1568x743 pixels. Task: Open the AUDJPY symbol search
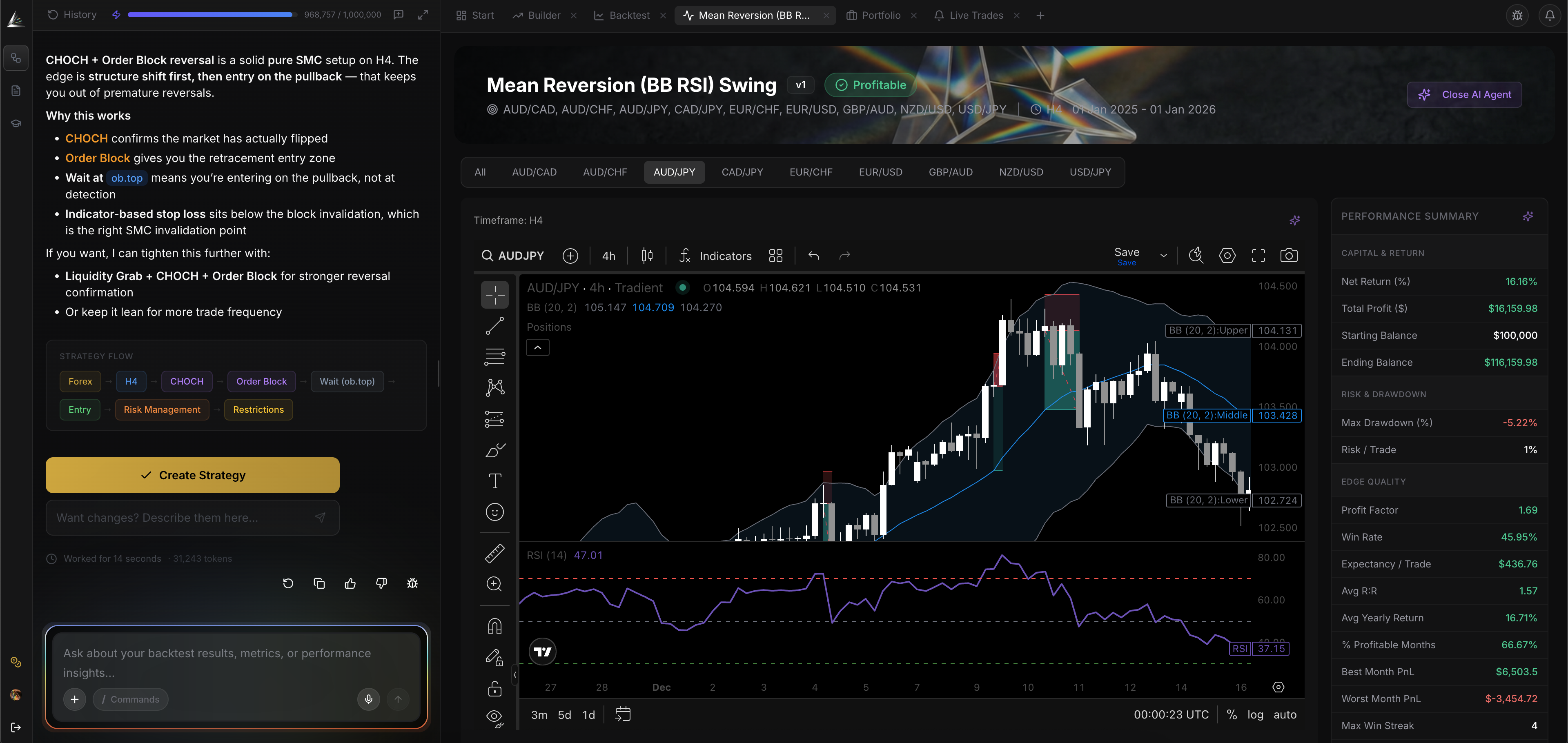pyautogui.click(x=513, y=256)
